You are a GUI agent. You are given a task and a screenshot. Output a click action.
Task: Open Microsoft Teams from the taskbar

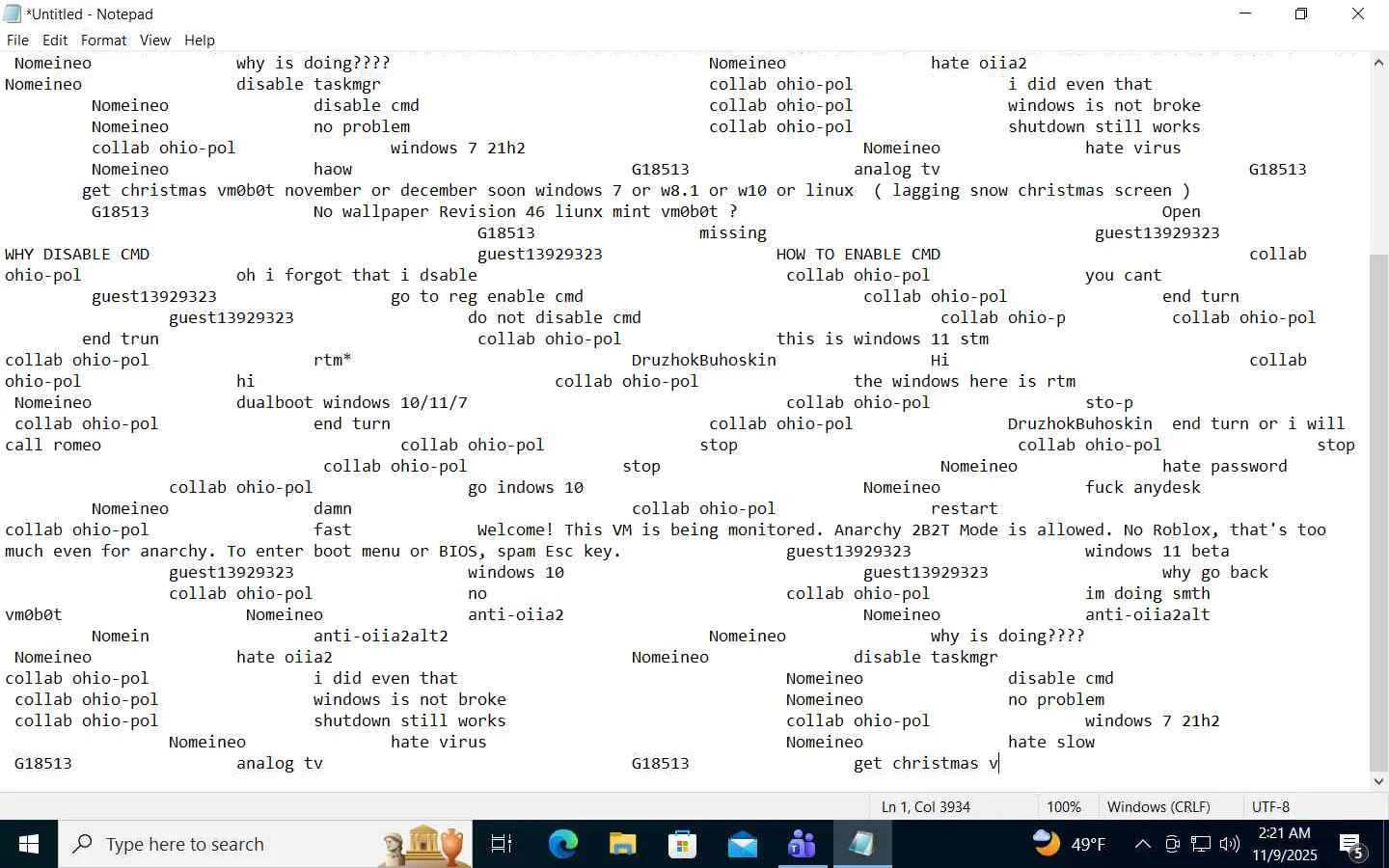click(x=803, y=845)
